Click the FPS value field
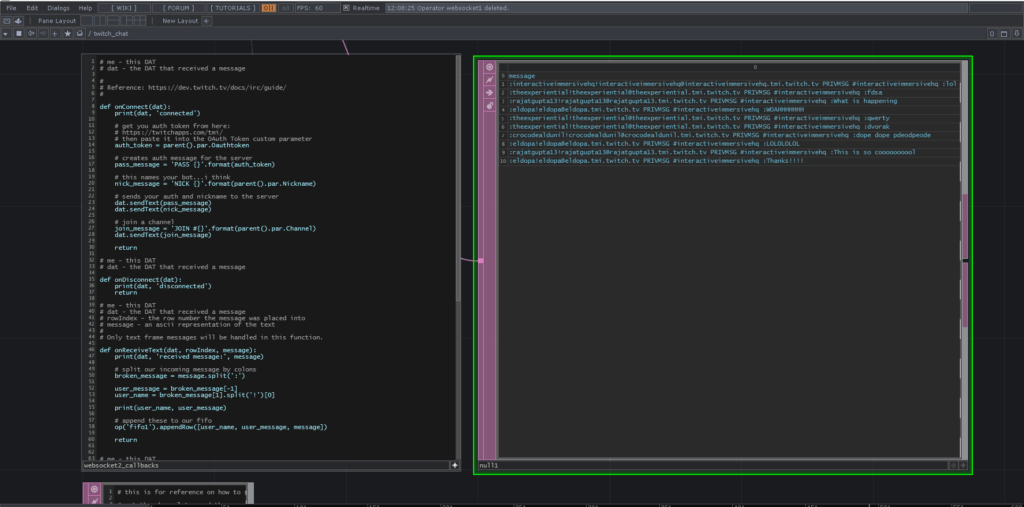The height and width of the screenshot is (507, 1024). [x=317, y=8]
